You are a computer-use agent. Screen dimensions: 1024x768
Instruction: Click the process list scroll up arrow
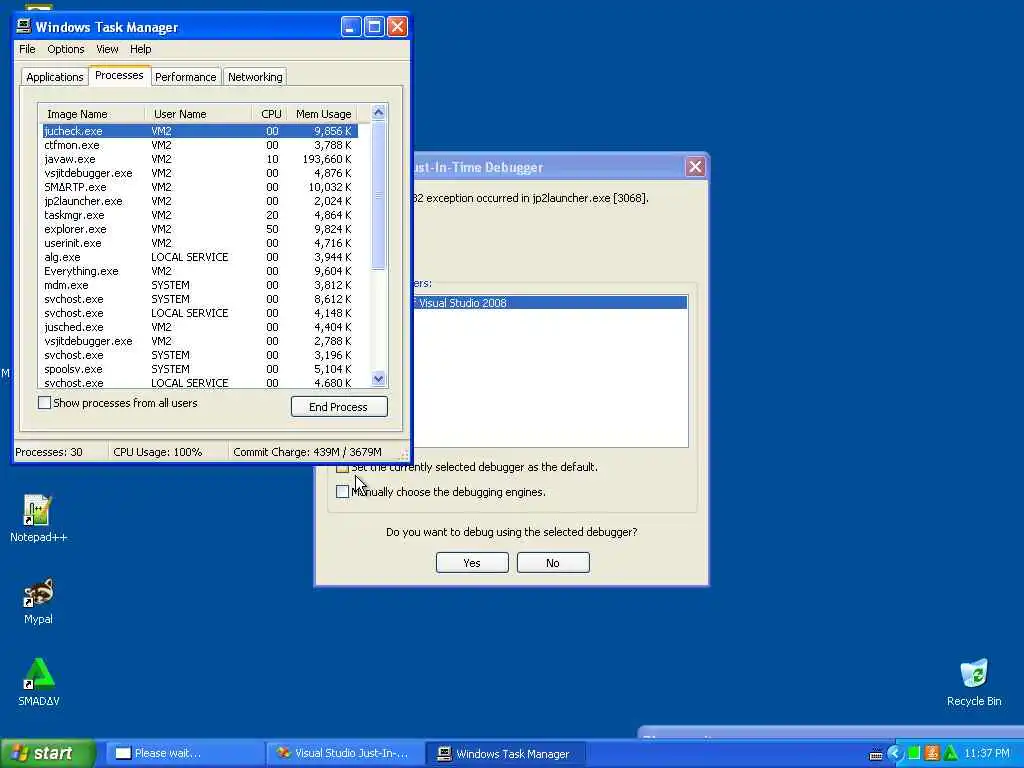[378, 112]
